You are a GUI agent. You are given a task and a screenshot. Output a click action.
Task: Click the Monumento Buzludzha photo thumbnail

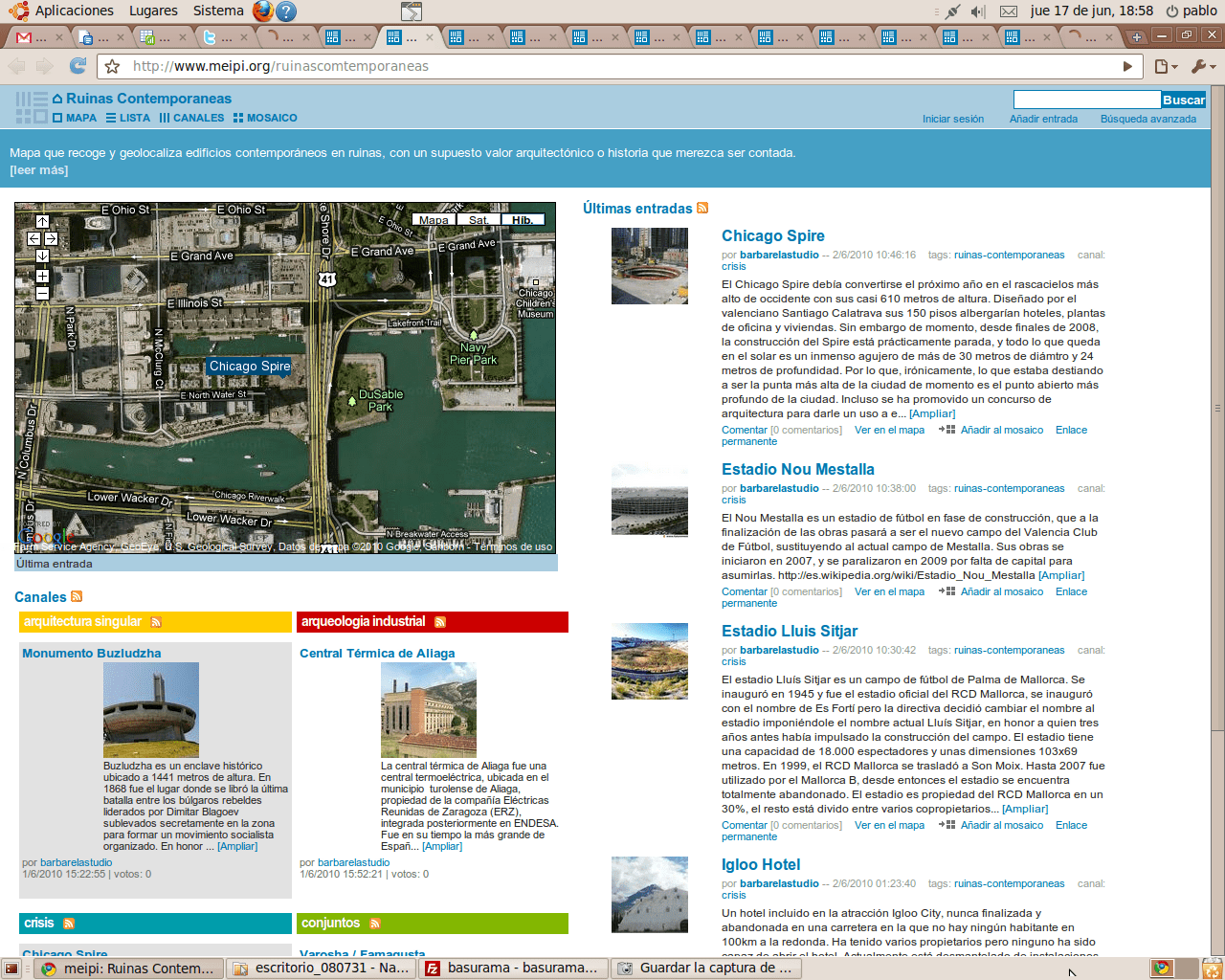[x=151, y=710]
